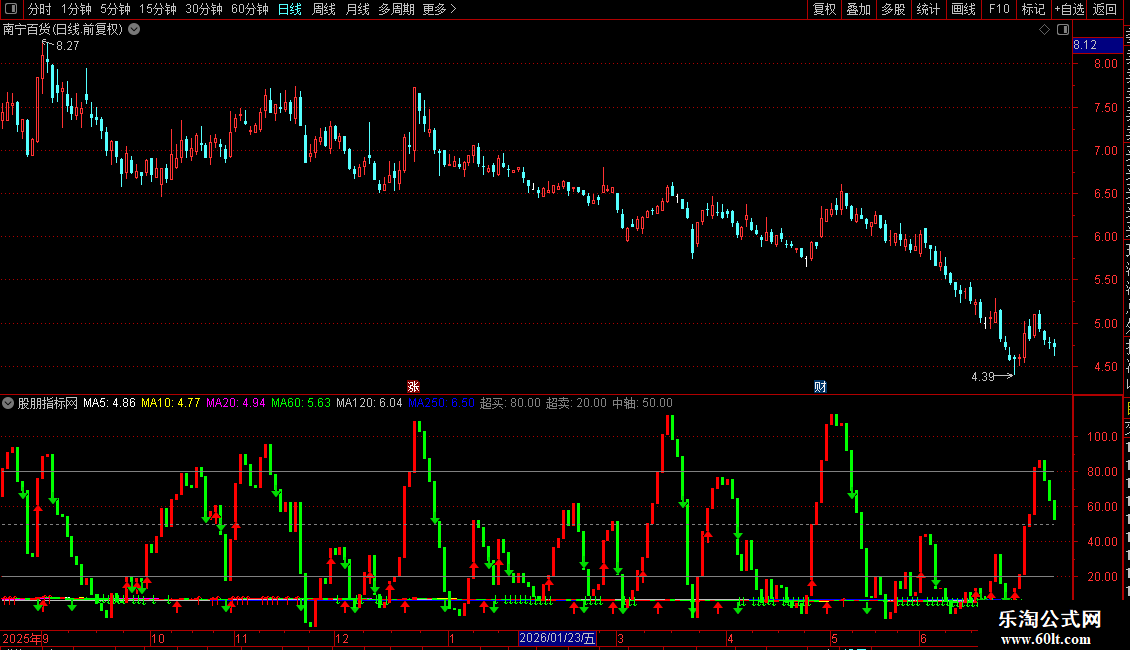The width and height of the screenshot is (1130, 650).
Task: Open the 复权 adjustment menu
Action: (x=824, y=9)
